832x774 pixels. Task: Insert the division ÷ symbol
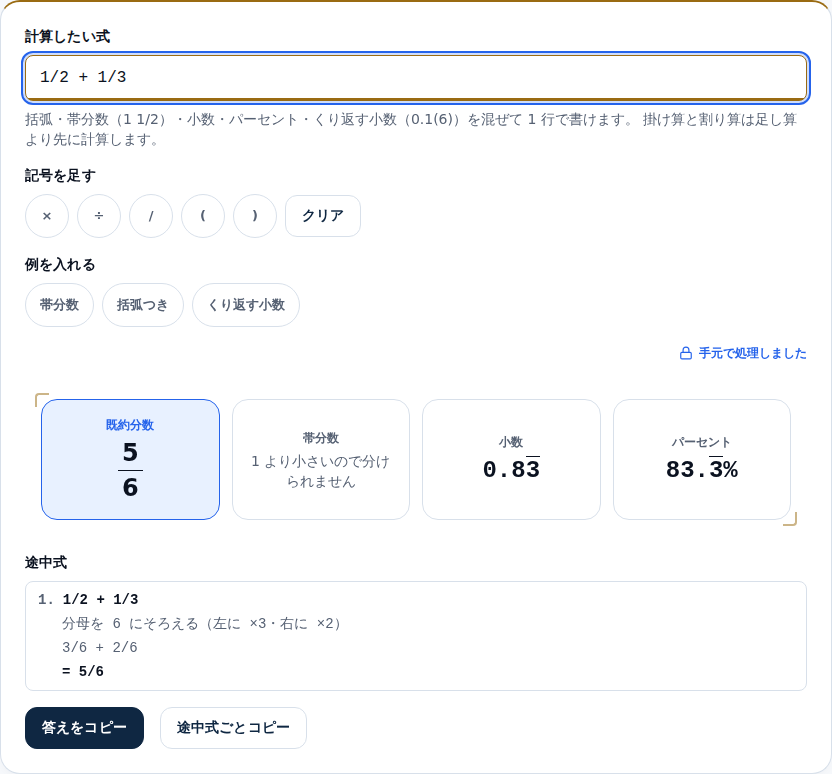tap(99, 216)
